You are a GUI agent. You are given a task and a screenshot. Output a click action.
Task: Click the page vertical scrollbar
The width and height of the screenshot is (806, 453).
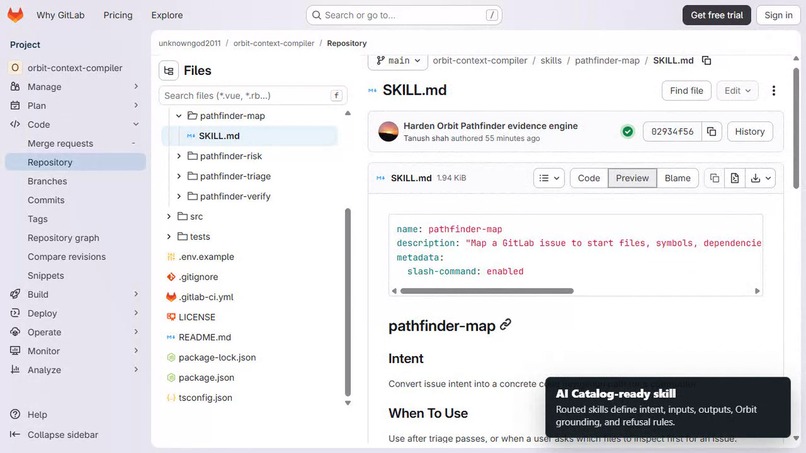coord(796,128)
